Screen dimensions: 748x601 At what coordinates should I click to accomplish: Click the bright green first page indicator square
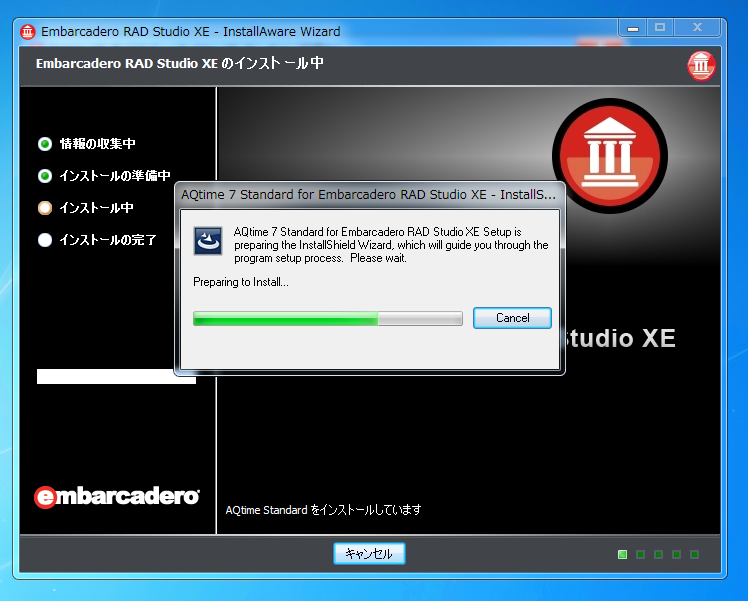[x=622, y=554]
